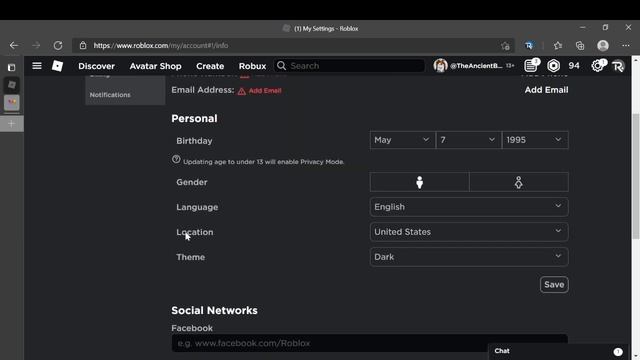Viewport: 640px width, 360px height.
Task: Click the Robux hexagon currency icon
Action: pos(553,66)
